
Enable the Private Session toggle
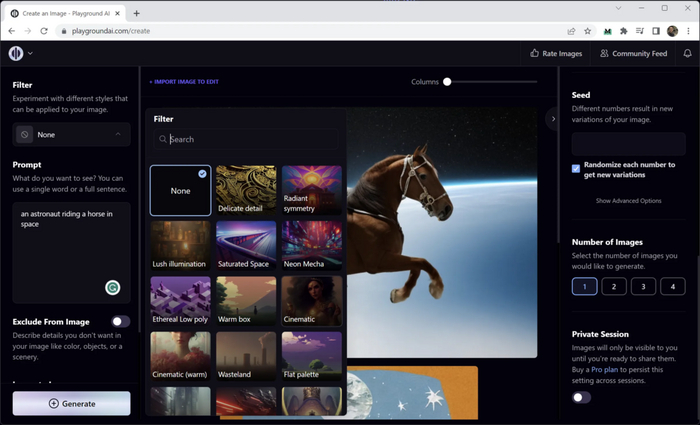(x=580, y=397)
